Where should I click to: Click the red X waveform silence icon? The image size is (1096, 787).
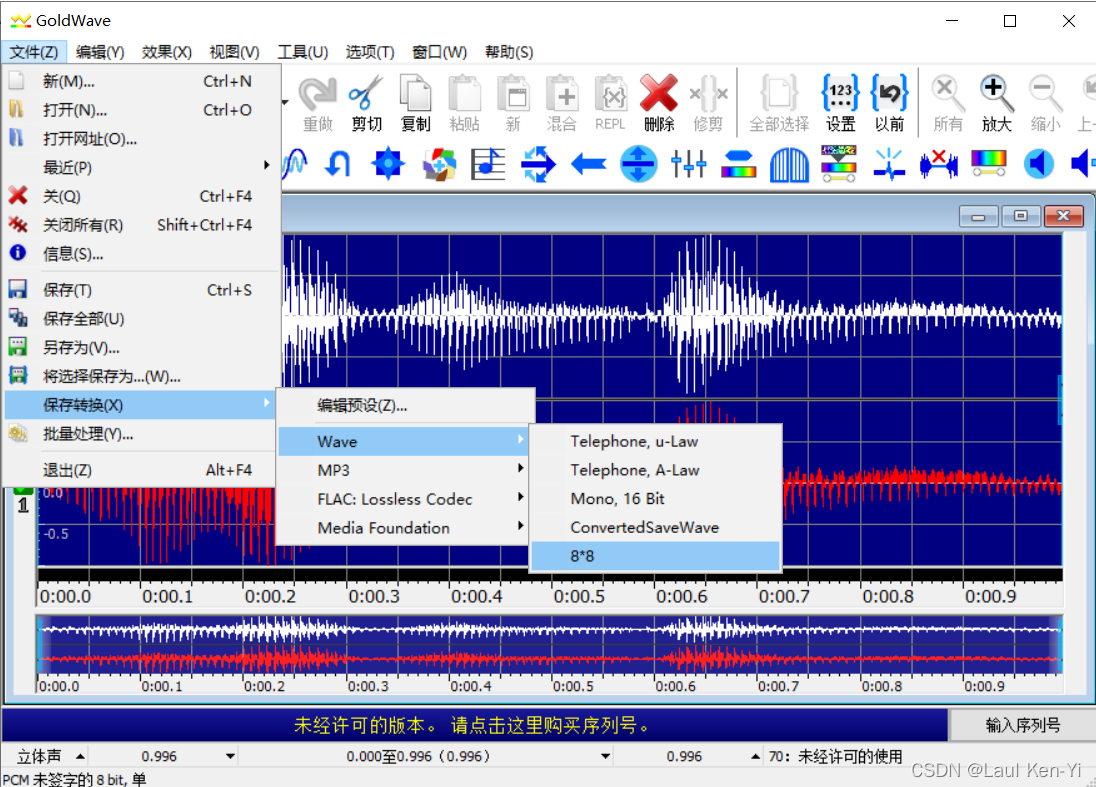pyautogui.click(x=939, y=164)
